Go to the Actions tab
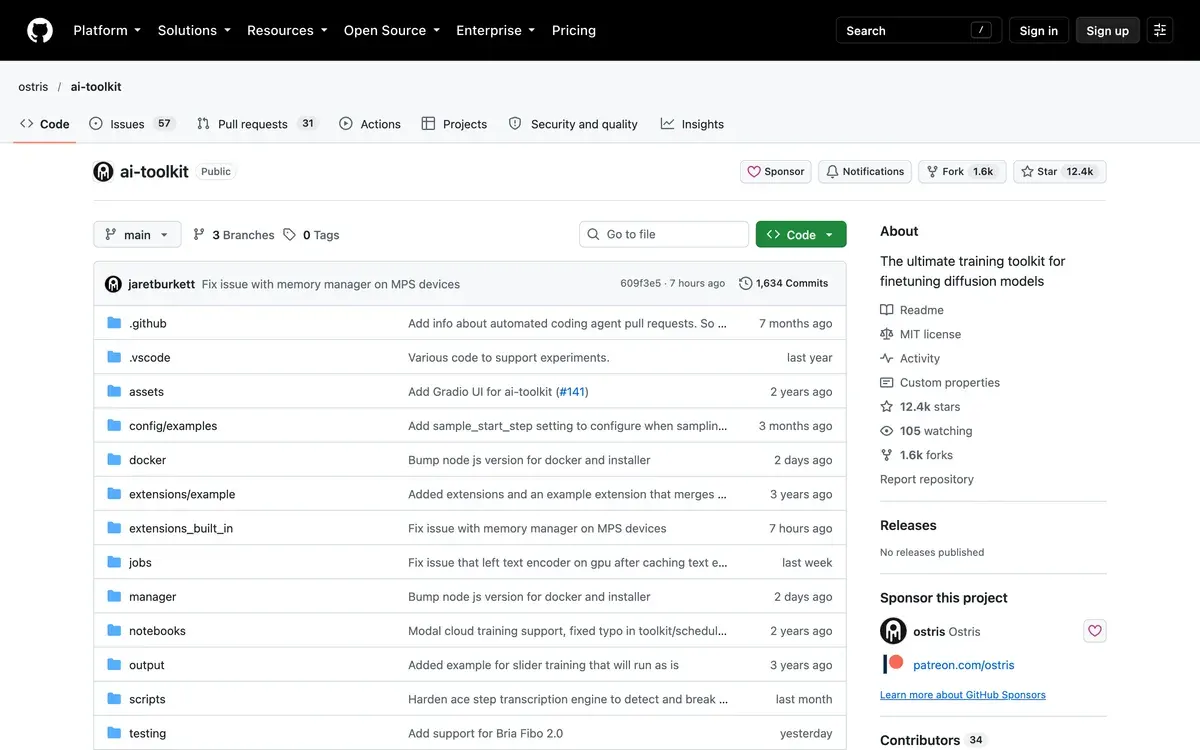This screenshot has height=750, width=1200. coord(370,124)
